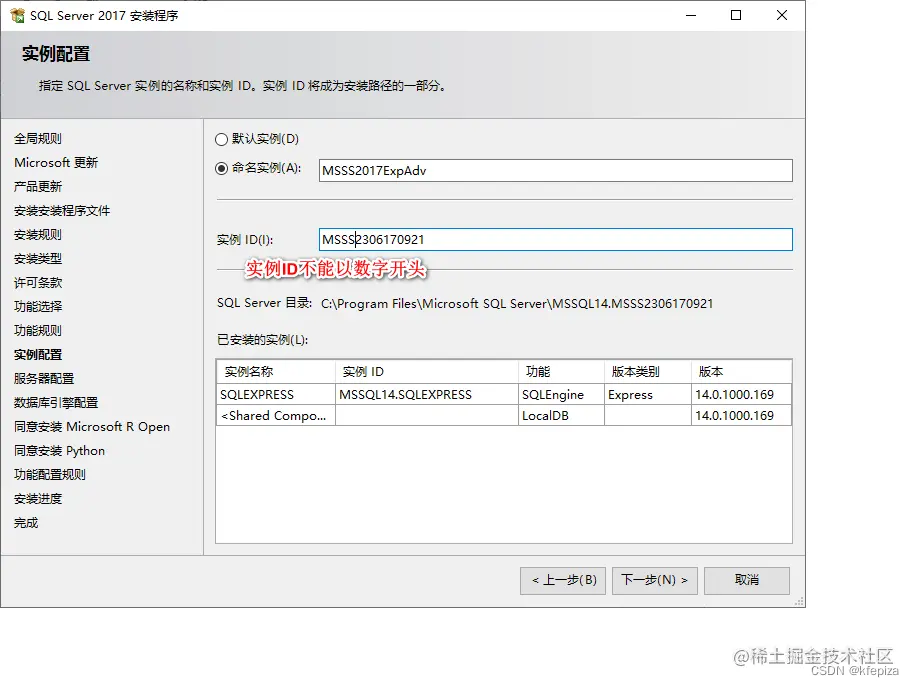选择"安装类型"步骤
Image resolution: width=914 pixels, height=687 pixels.
39,258
